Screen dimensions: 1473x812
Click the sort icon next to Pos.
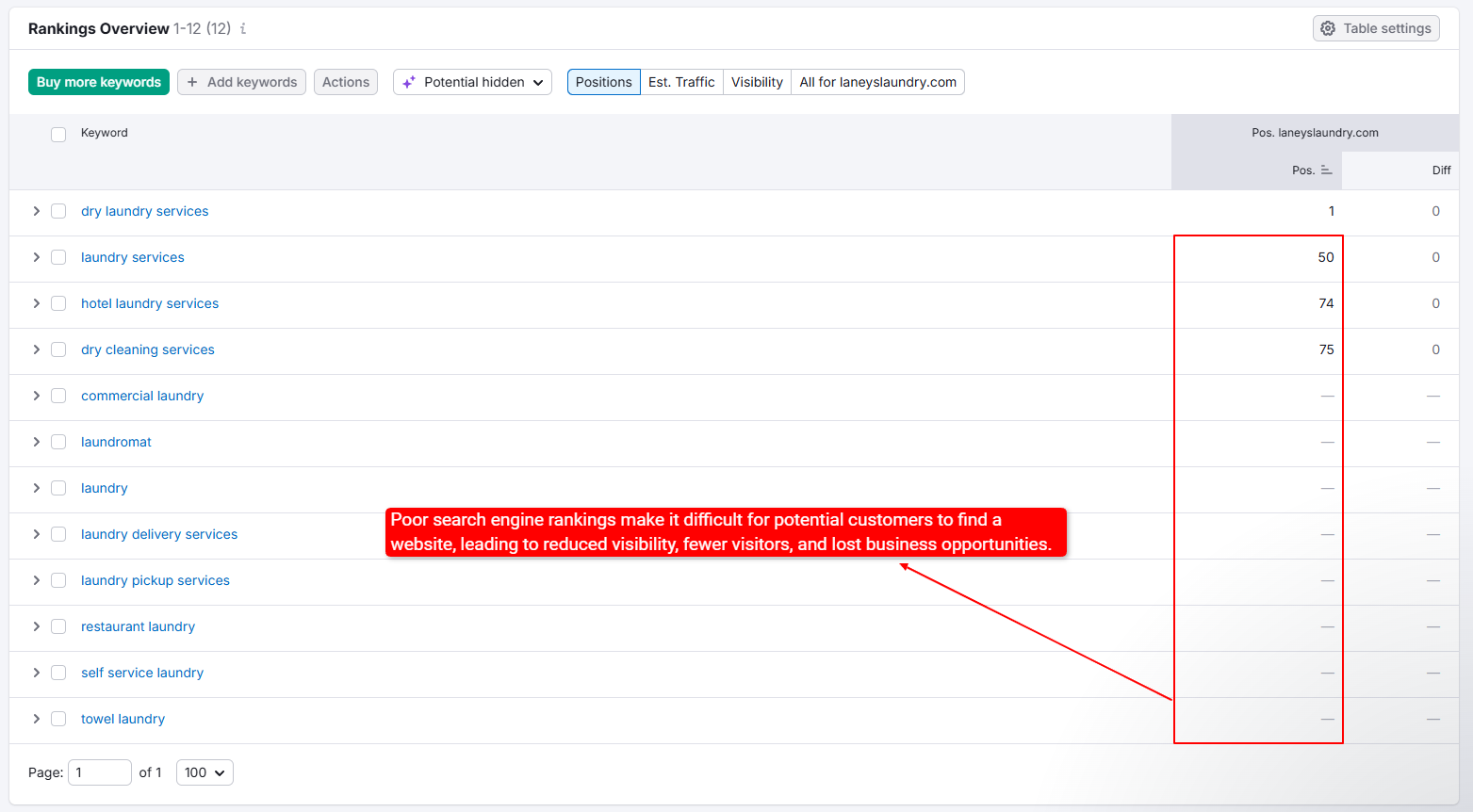pos(1326,171)
